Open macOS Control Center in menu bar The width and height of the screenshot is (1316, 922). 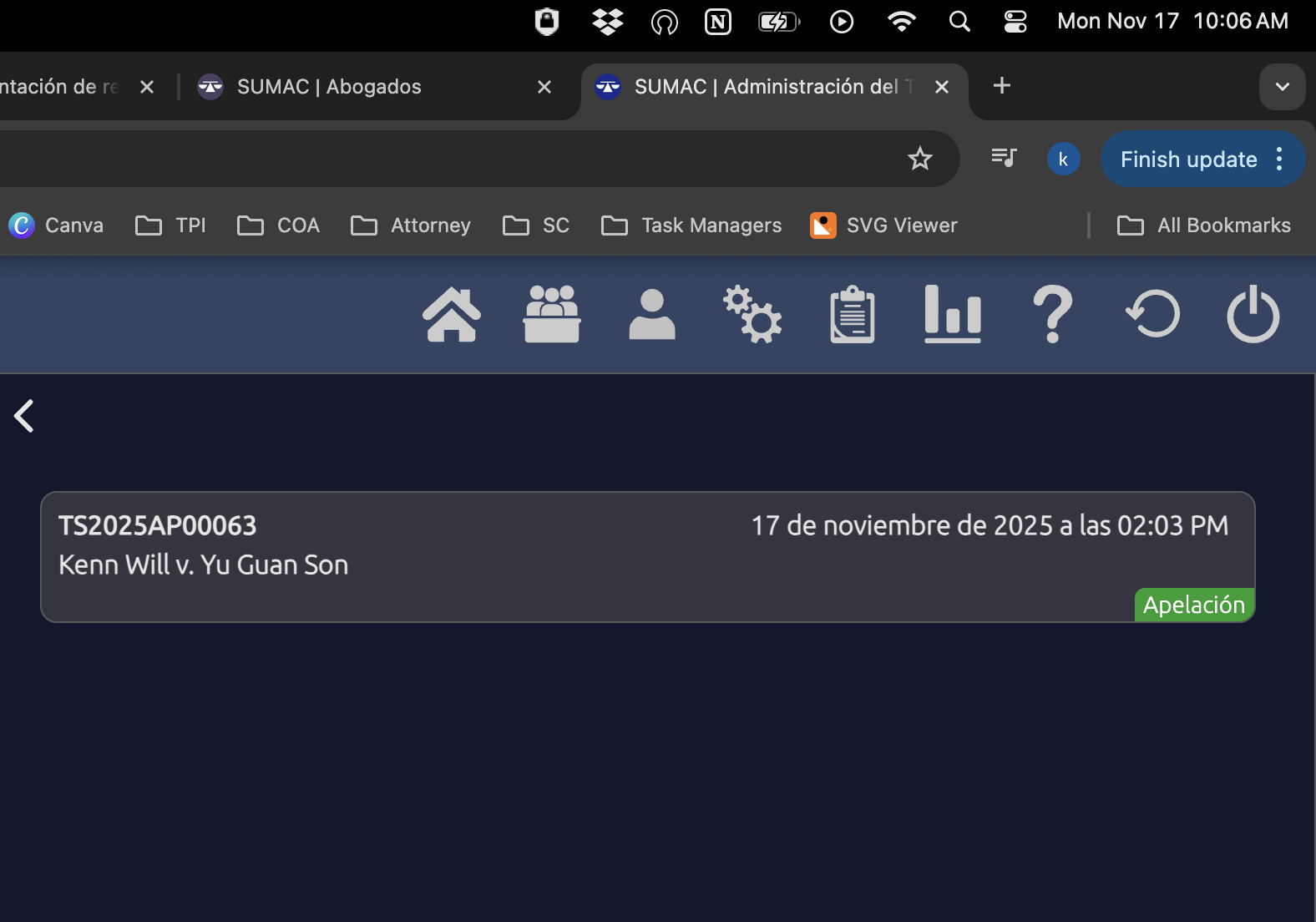click(1015, 22)
